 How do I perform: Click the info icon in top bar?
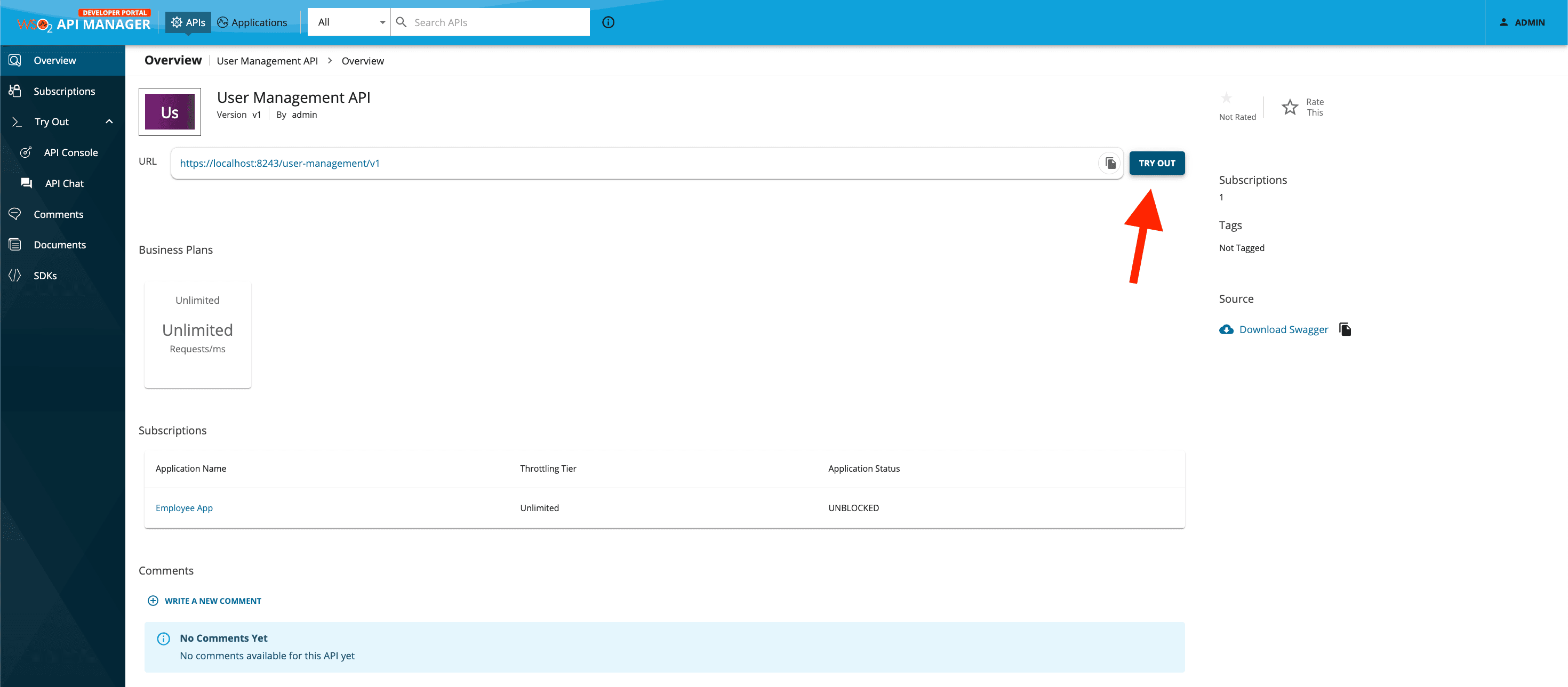tap(607, 22)
